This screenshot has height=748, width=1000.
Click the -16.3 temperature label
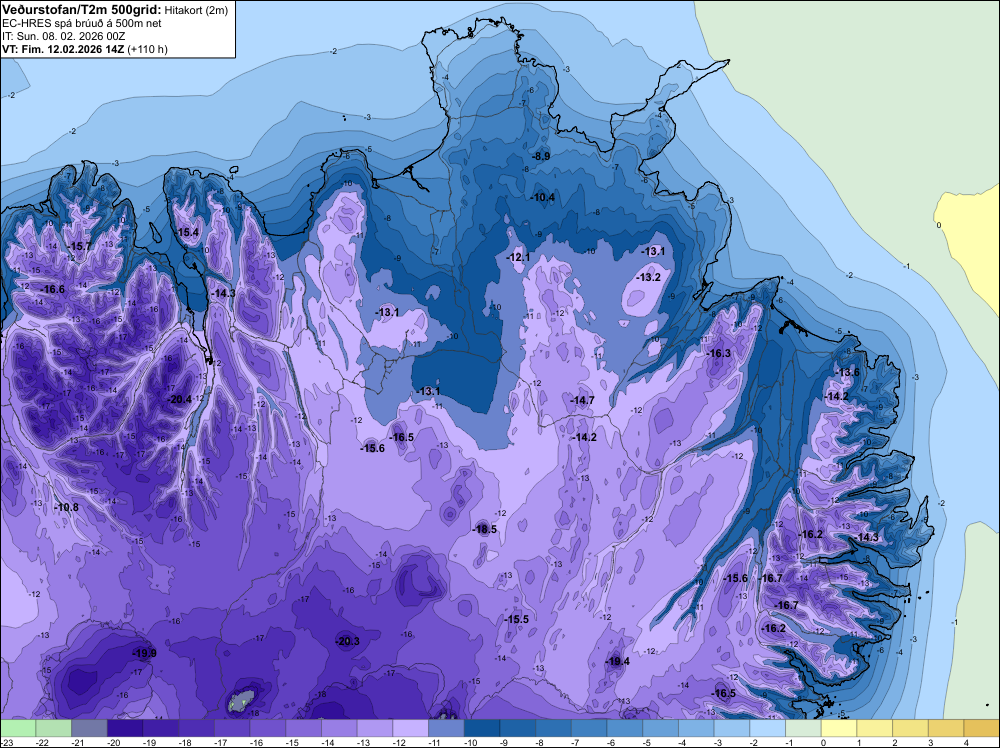[x=719, y=353]
